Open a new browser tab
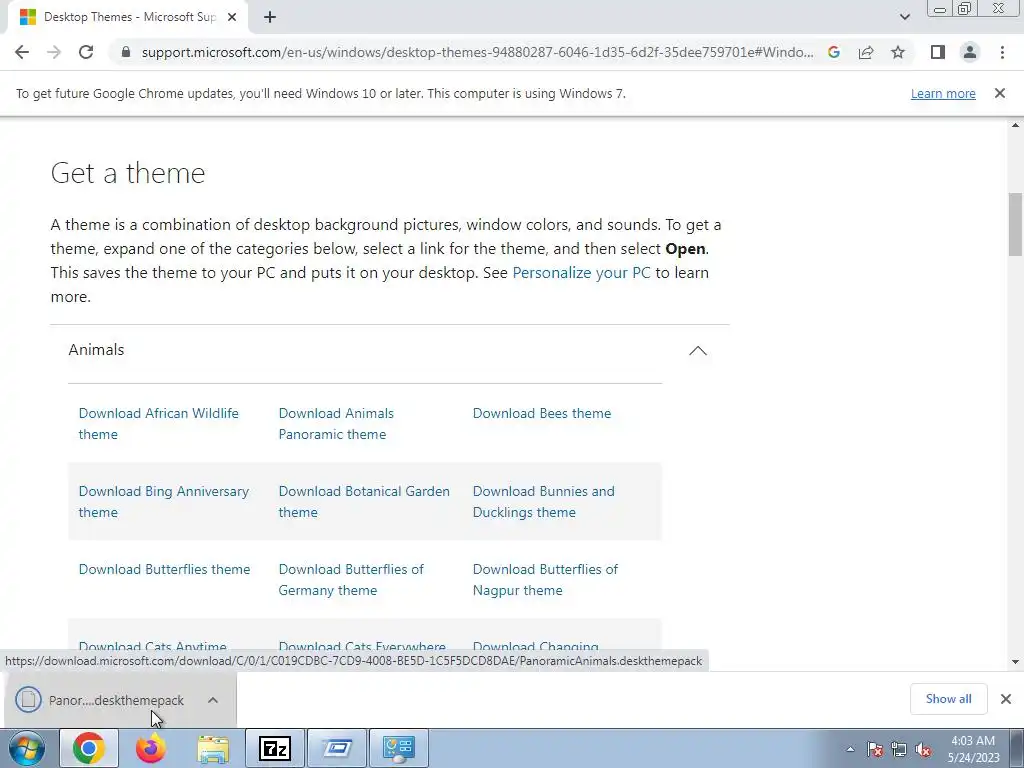Viewport: 1024px width, 768px height. pyautogui.click(x=270, y=17)
